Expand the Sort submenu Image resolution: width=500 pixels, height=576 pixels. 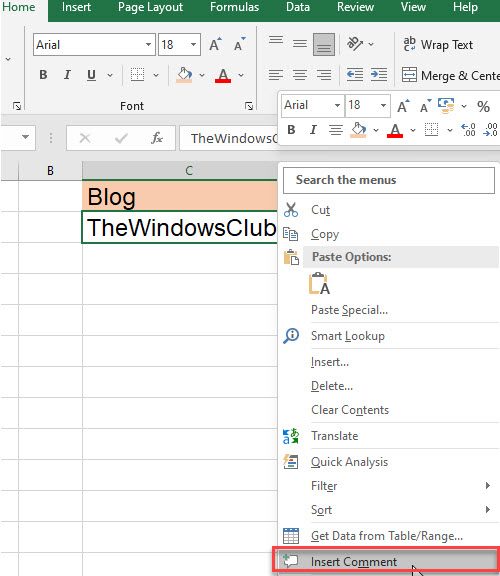389,510
